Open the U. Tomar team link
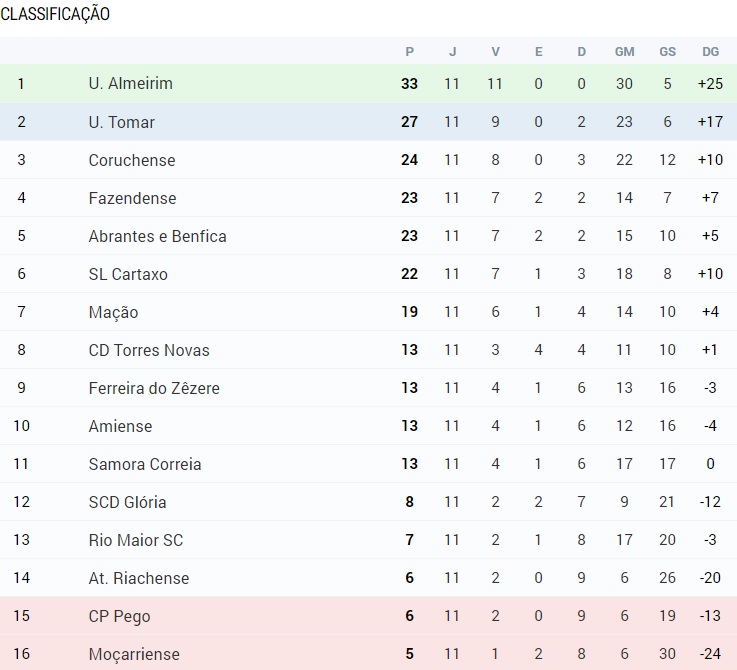 tap(122, 122)
